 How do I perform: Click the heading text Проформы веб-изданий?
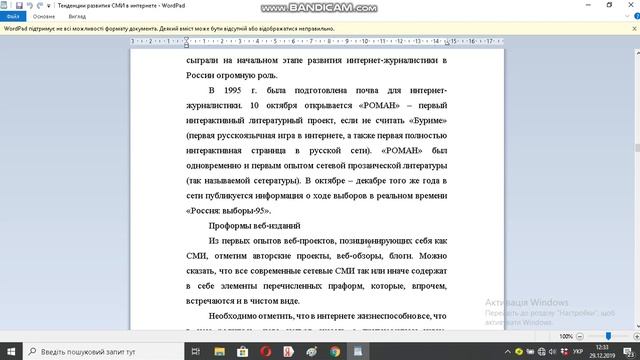point(254,226)
